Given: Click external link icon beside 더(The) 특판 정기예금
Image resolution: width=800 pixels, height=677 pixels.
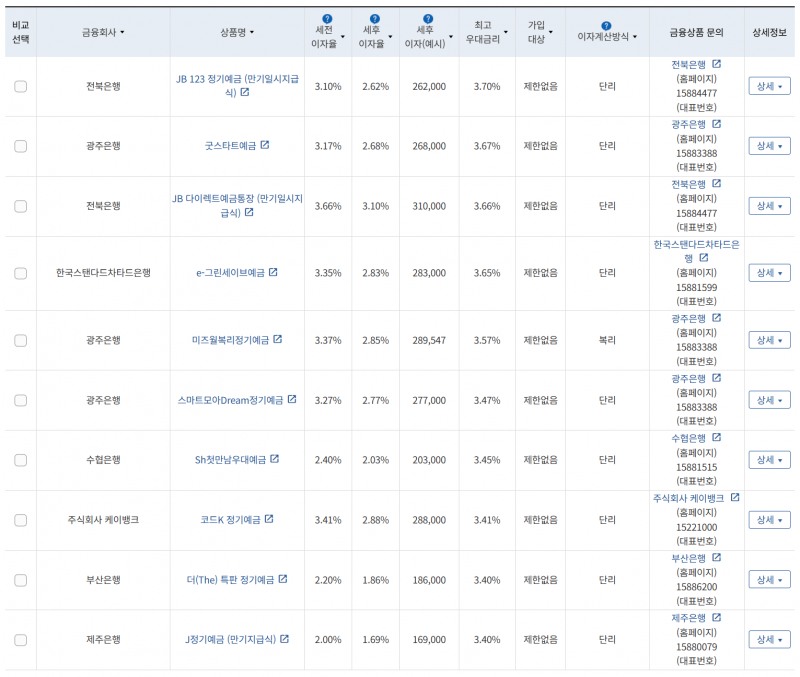Looking at the screenshot, I should click(283, 579).
